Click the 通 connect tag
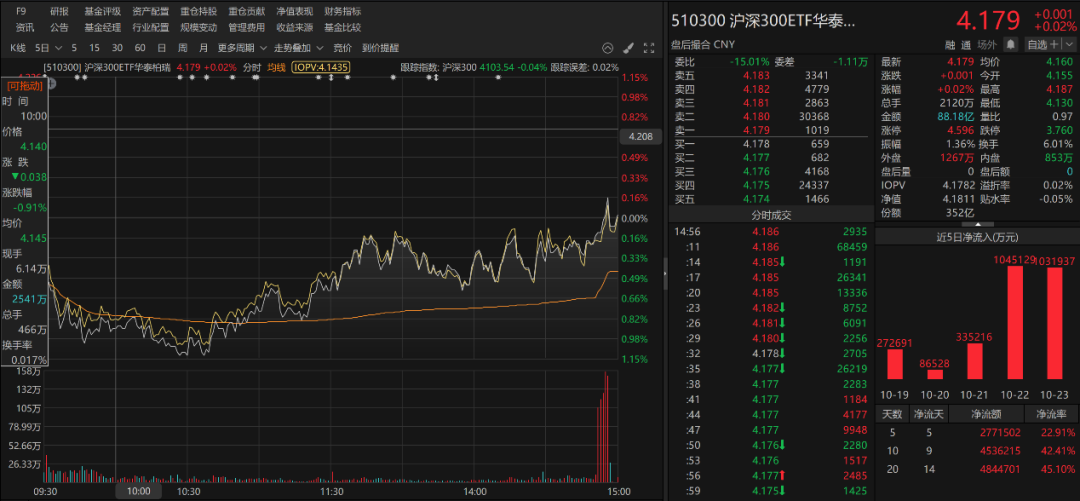 pos(966,45)
